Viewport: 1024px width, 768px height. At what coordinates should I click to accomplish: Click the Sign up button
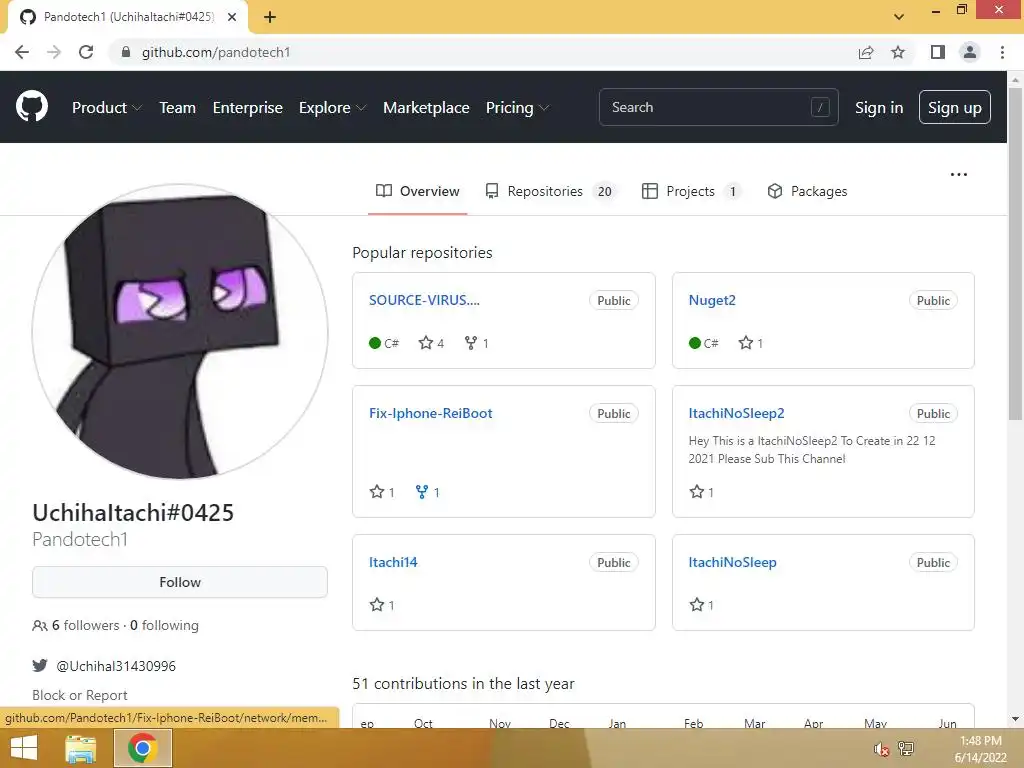954,107
